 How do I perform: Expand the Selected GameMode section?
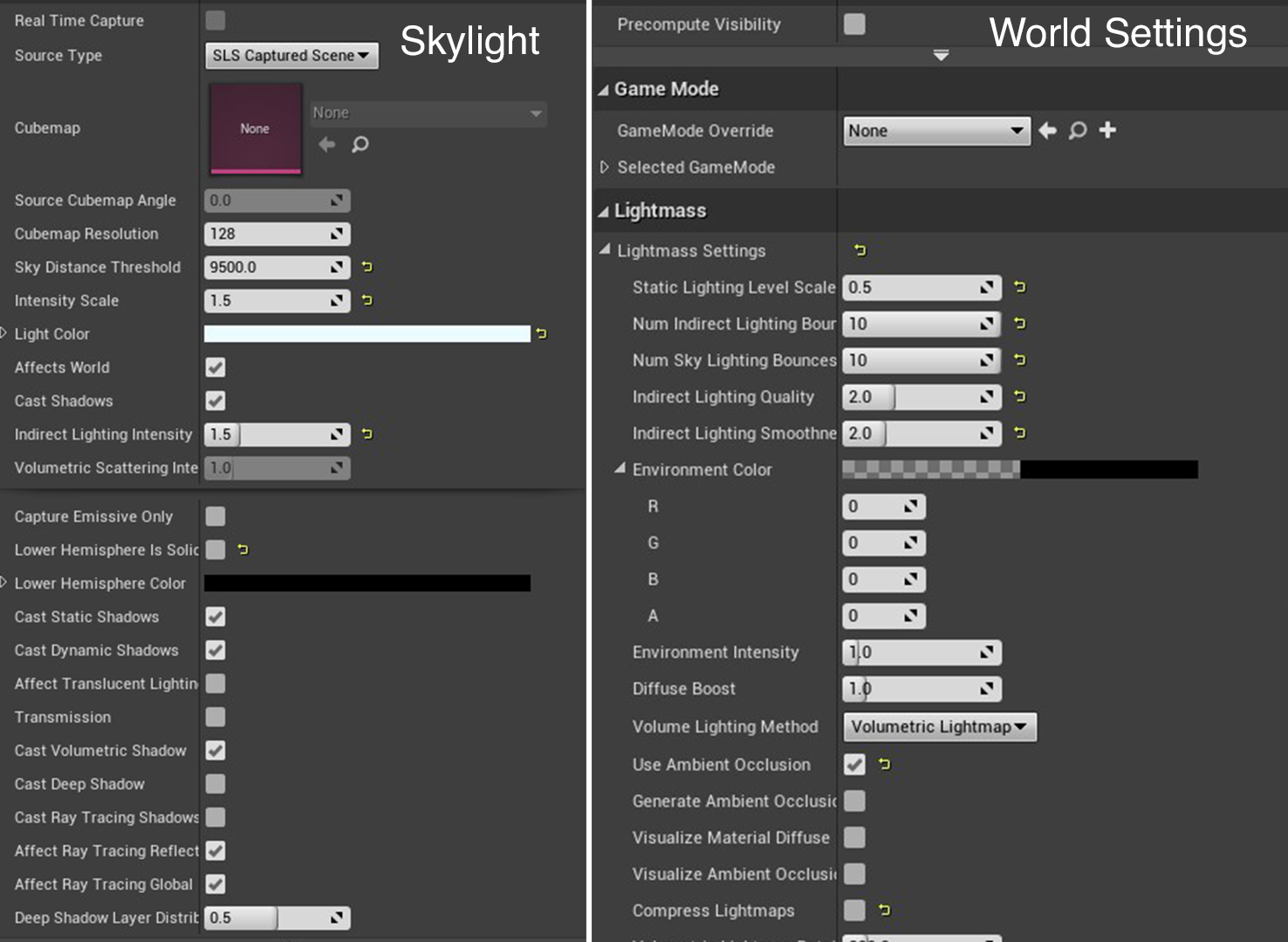pos(603,167)
